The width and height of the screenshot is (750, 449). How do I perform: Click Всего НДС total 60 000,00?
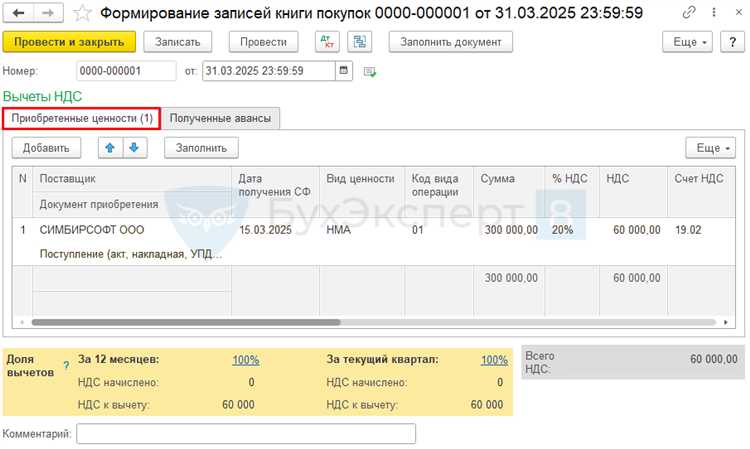(x=714, y=359)
